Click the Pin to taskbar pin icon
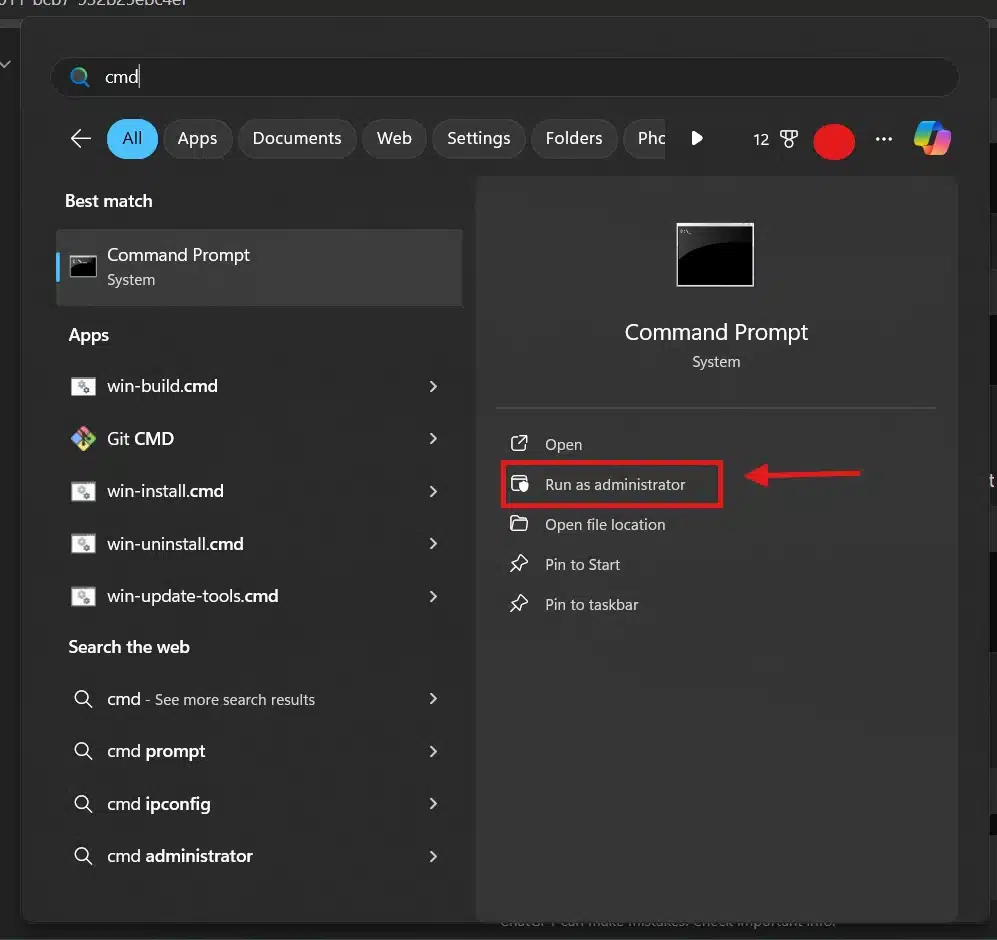Viewport: 997px width, 940px height. coord(519,604)
